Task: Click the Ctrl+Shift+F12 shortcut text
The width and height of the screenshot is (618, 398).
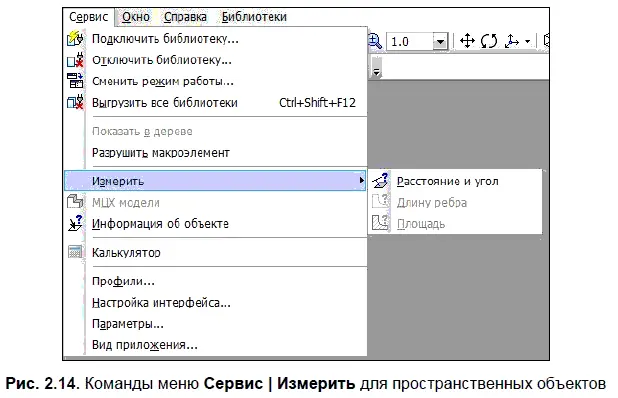Action: (x=317, y=103)
